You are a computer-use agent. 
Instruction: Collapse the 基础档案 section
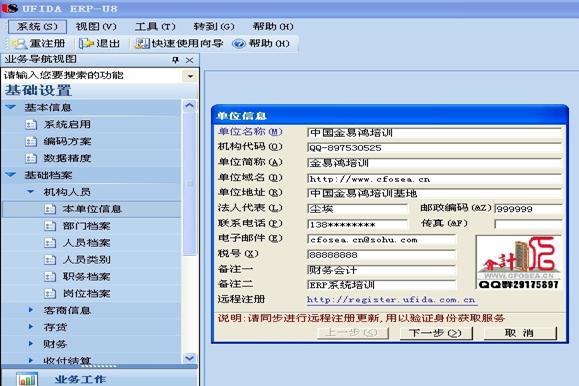[11, 175]
